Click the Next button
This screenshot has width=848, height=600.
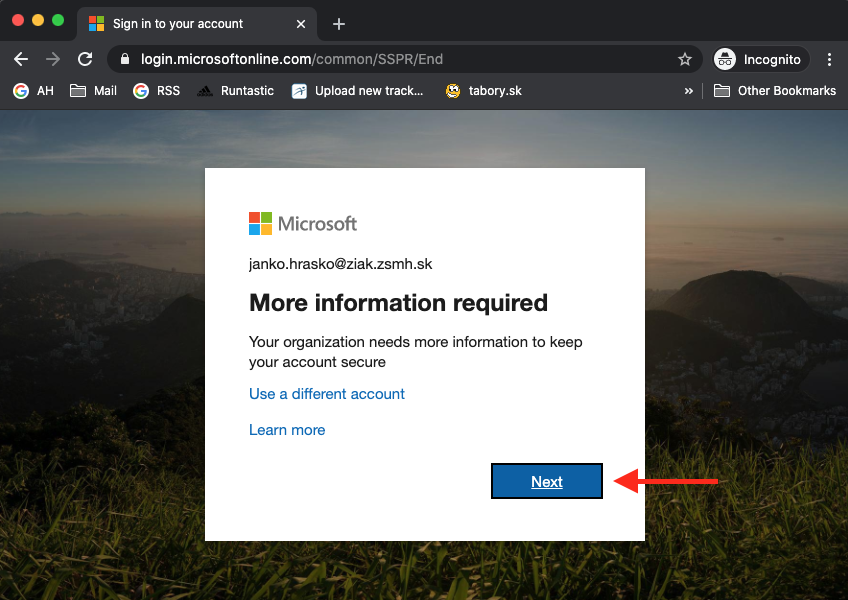tap(547, 481)
